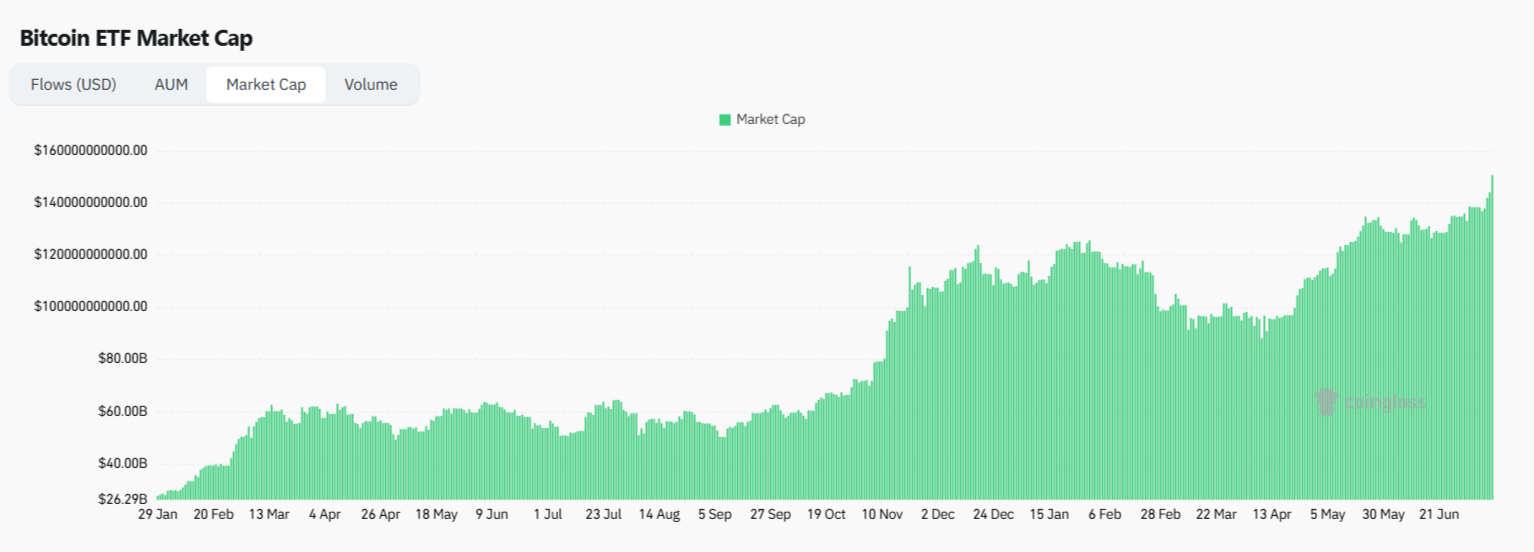
Task: Switch to the Flows (USD) tab
Action: tap(73, 85)
